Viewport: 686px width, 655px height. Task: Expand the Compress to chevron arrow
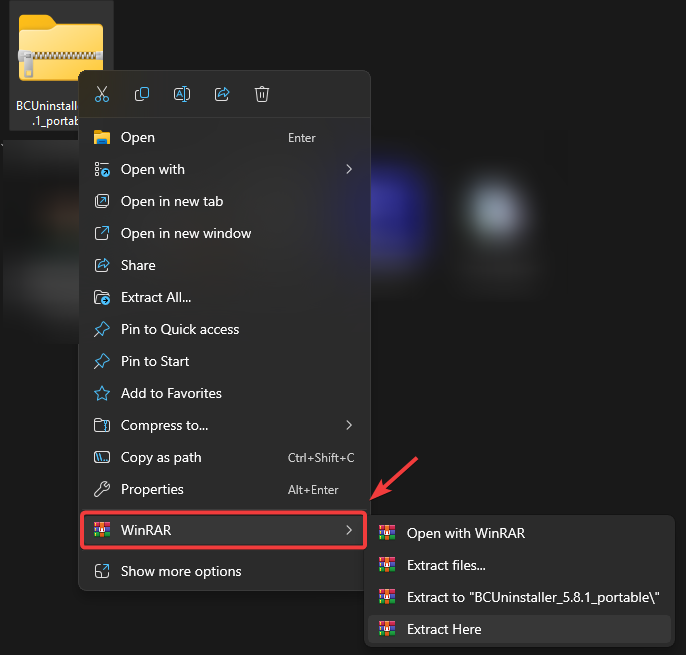[349, 425]
